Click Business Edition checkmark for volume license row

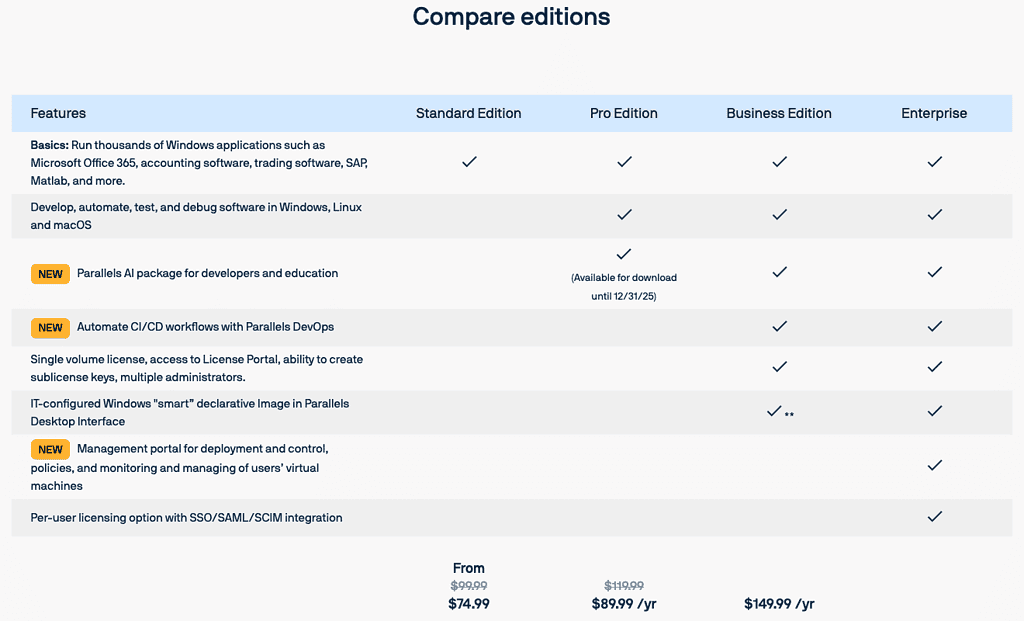[x=779, y=367]
